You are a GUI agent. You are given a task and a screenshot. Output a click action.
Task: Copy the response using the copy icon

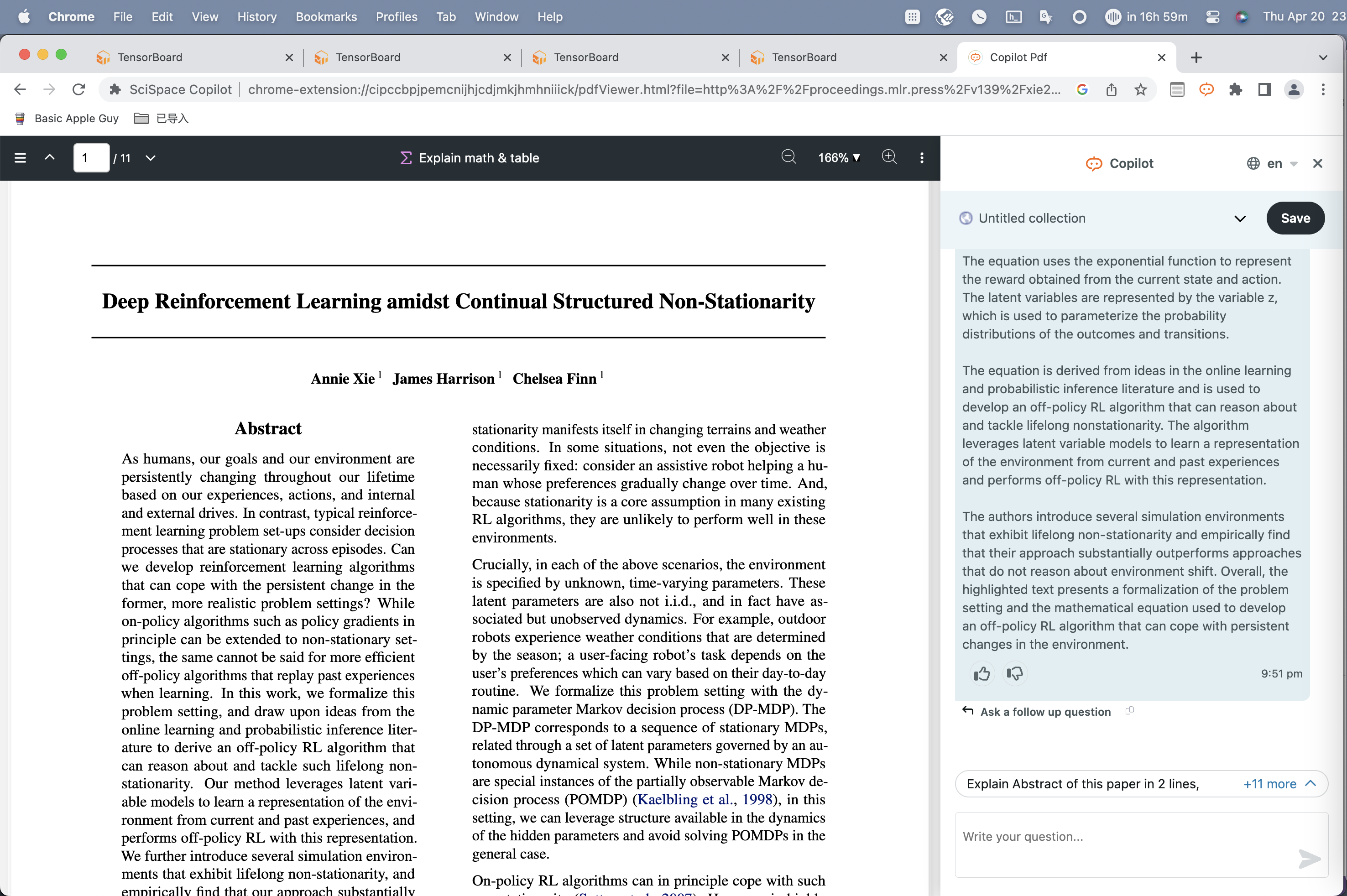[1129, 711]
